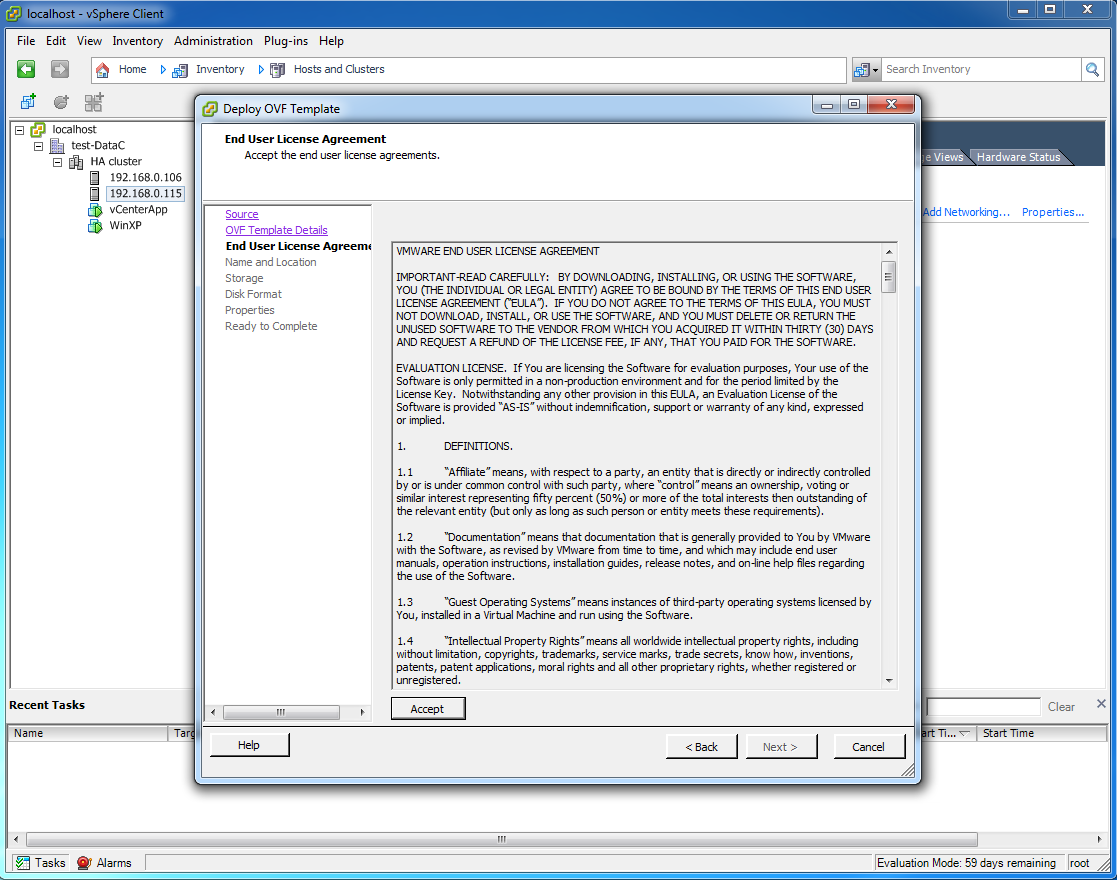Open the Administration menu
1117x880 pixels.
(x=213, y=41)
